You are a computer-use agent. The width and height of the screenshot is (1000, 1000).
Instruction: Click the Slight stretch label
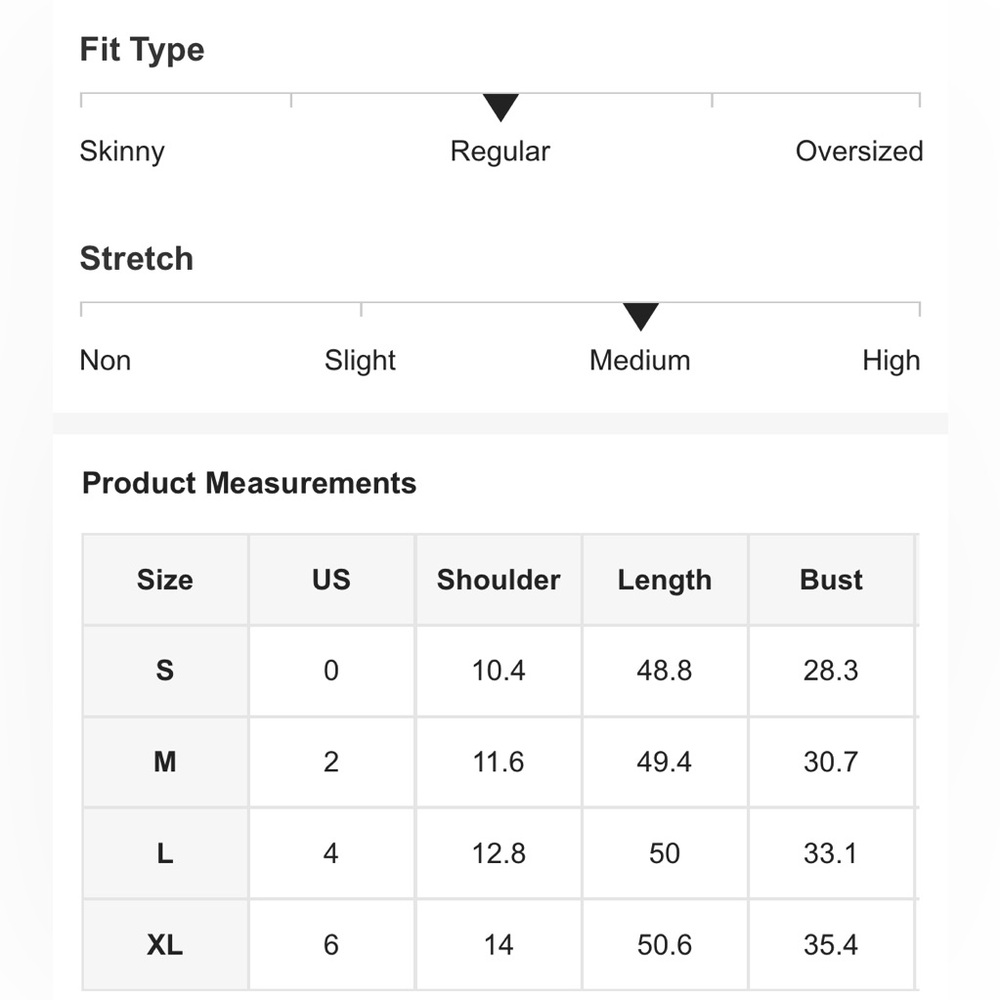[x=360, y=361]
